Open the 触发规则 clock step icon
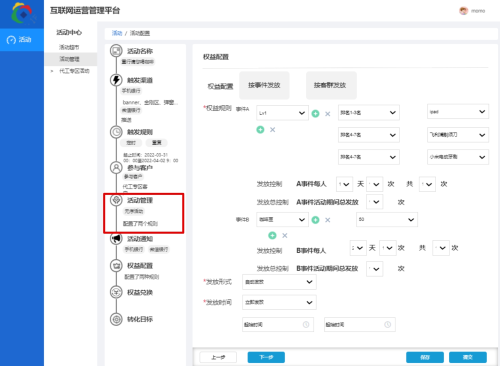This screenshot has width=500, height=366. point(116,132)
